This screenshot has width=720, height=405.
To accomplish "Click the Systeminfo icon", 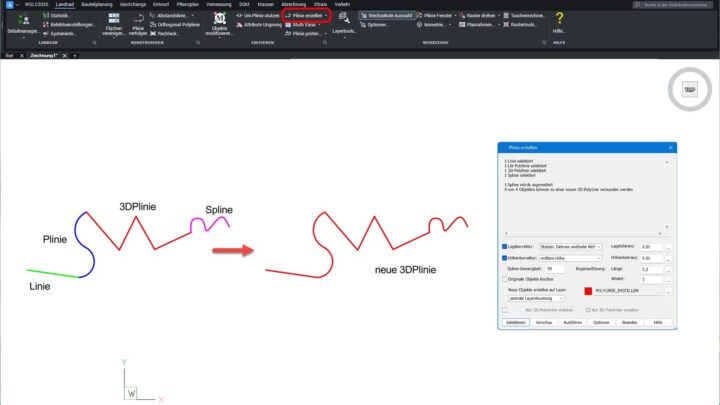I will [x=46, y=34].
